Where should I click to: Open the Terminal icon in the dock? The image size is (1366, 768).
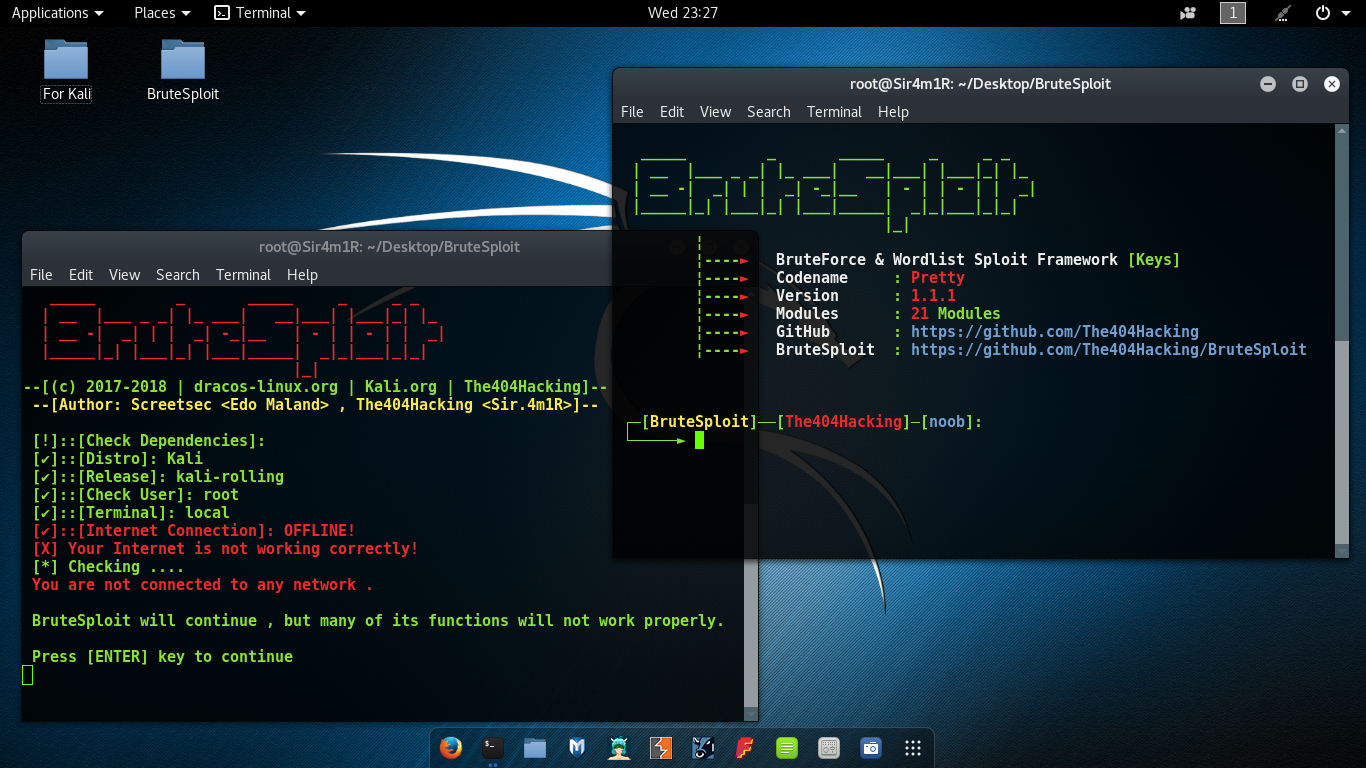pyautogui.click(x=493, y=747)
